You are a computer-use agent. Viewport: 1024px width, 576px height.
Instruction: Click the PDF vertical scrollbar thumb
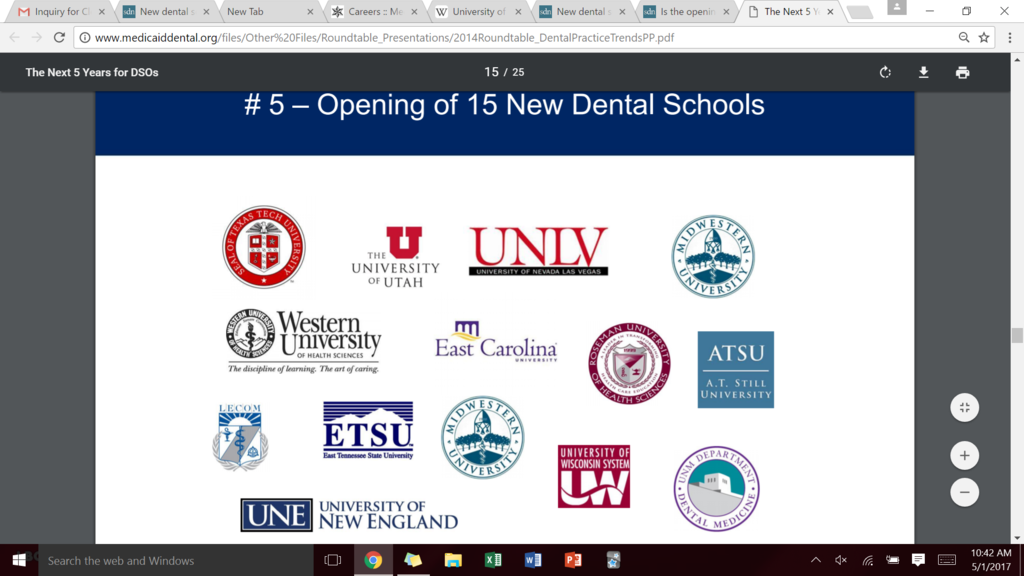point(1017,335)
